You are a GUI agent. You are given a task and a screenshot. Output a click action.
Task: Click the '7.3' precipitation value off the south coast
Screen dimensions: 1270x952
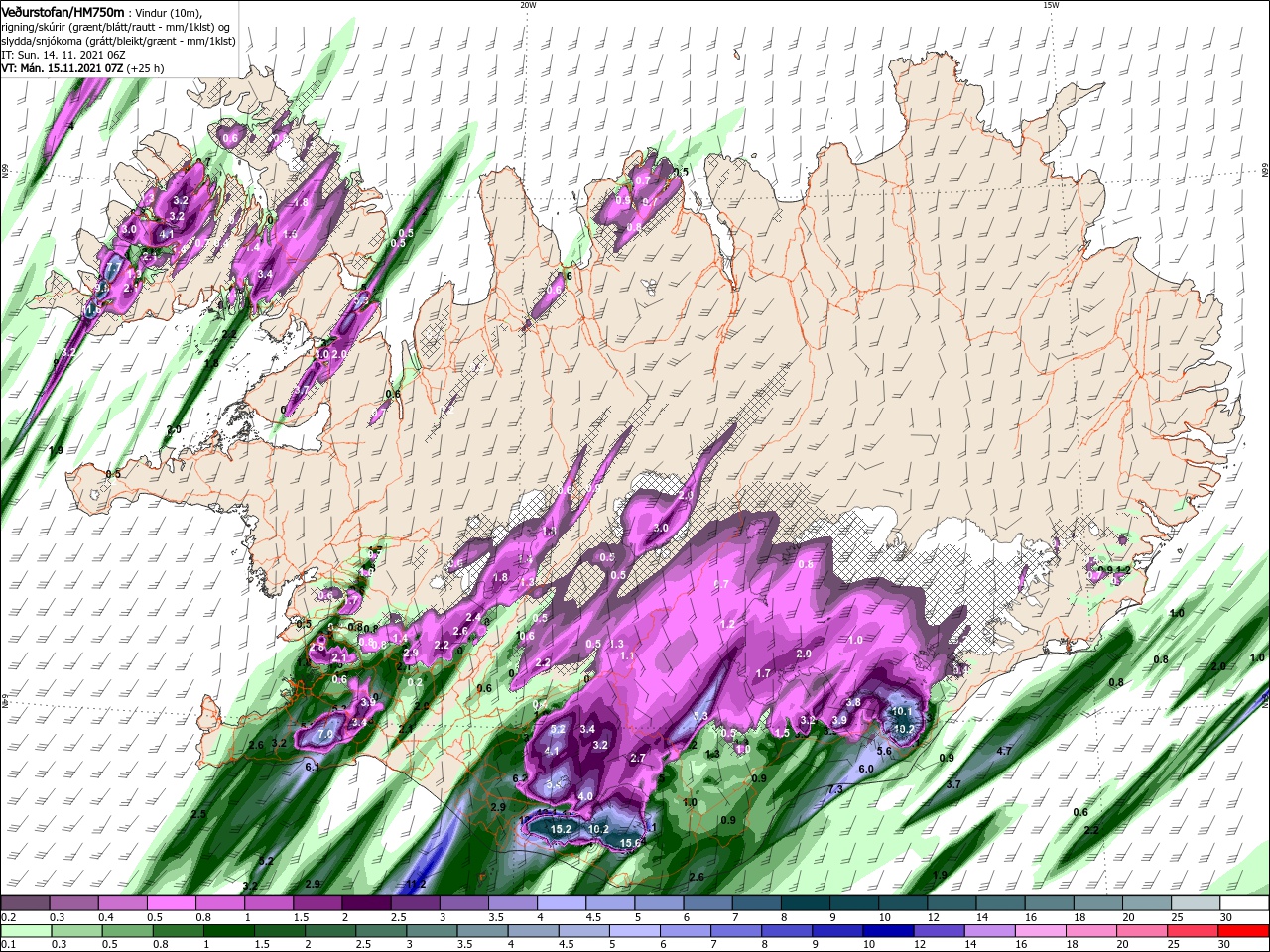834,789
